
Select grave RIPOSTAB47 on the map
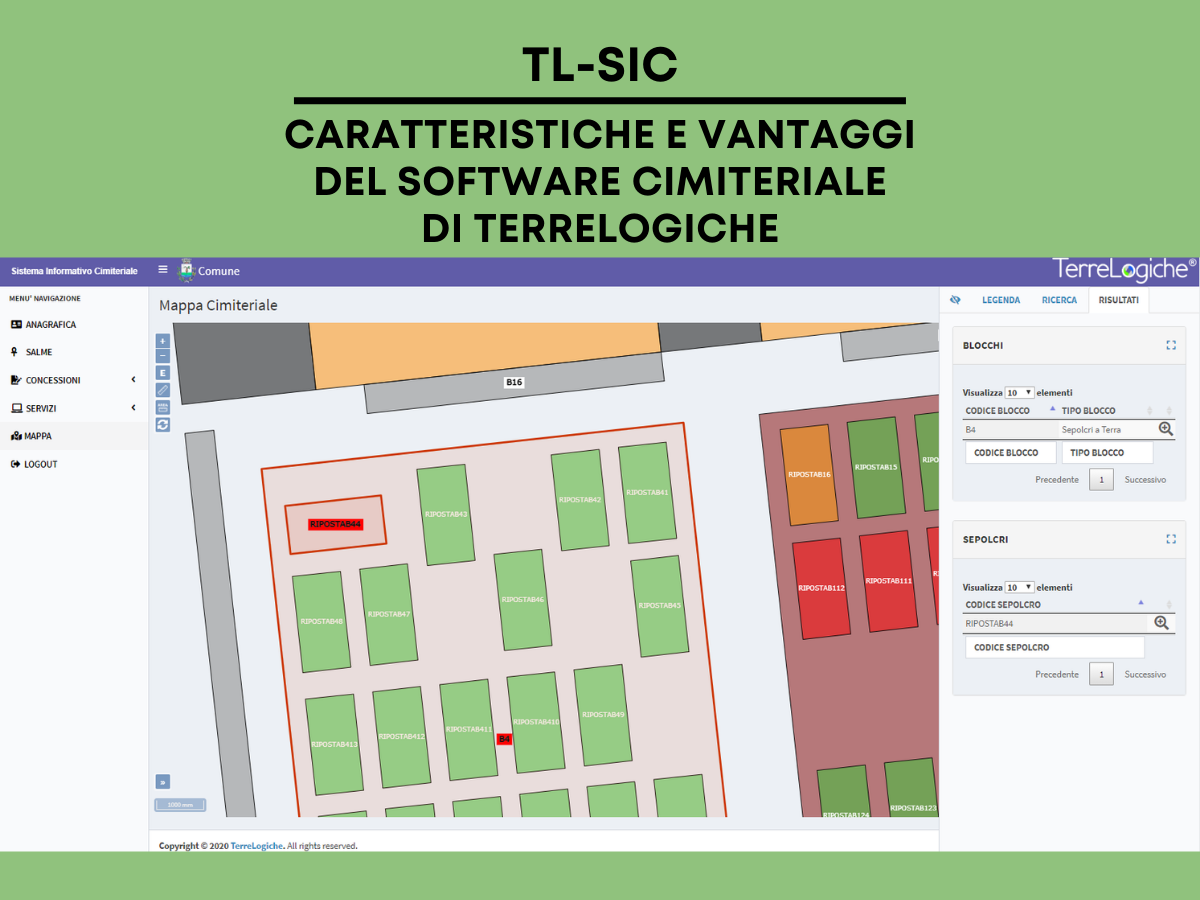pos(389,614)
